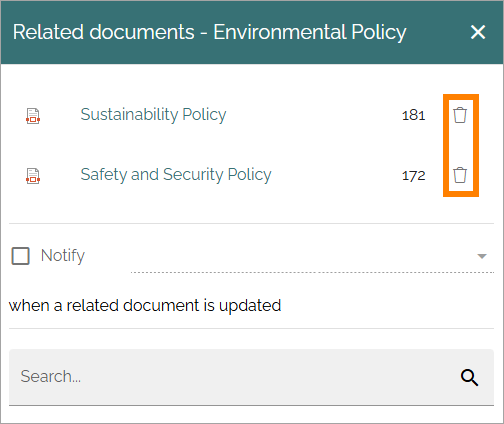Open the Sustainability Policy document link
This screenshot has height=424, width=504.
(x=153, y=115)
